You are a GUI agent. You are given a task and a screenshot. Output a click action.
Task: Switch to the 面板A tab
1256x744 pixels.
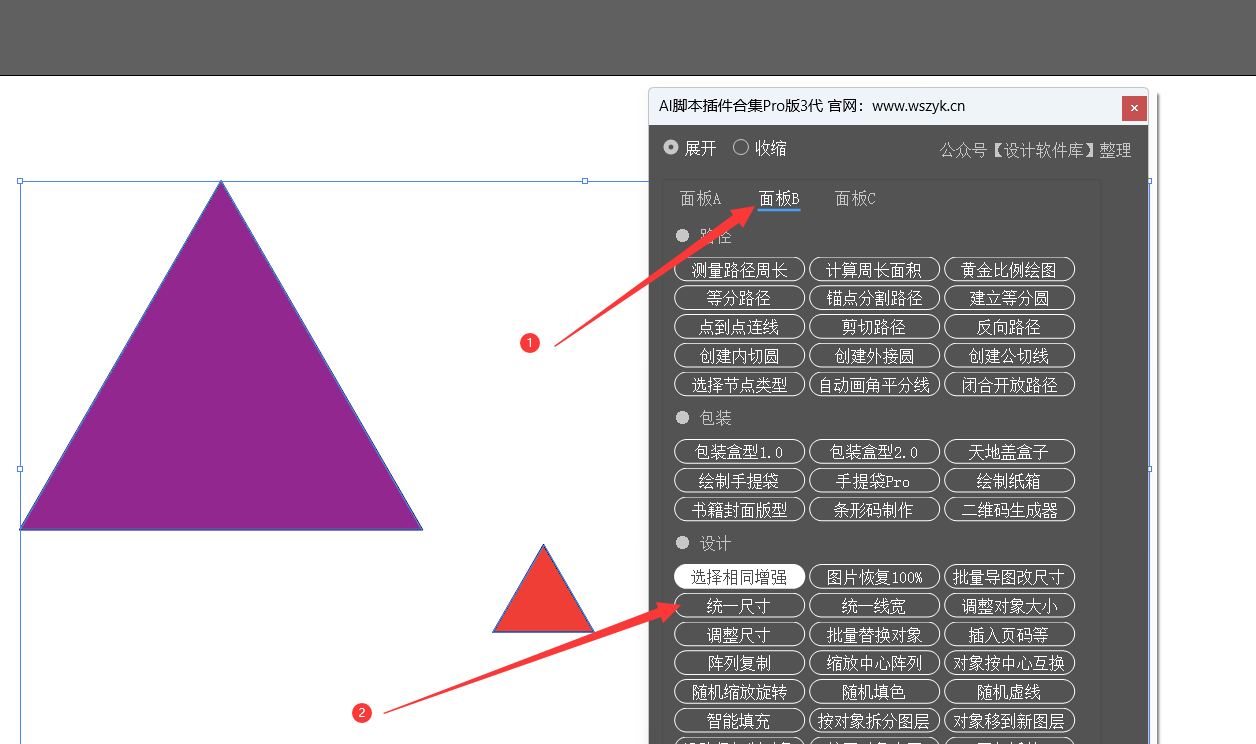coord(701,199)
